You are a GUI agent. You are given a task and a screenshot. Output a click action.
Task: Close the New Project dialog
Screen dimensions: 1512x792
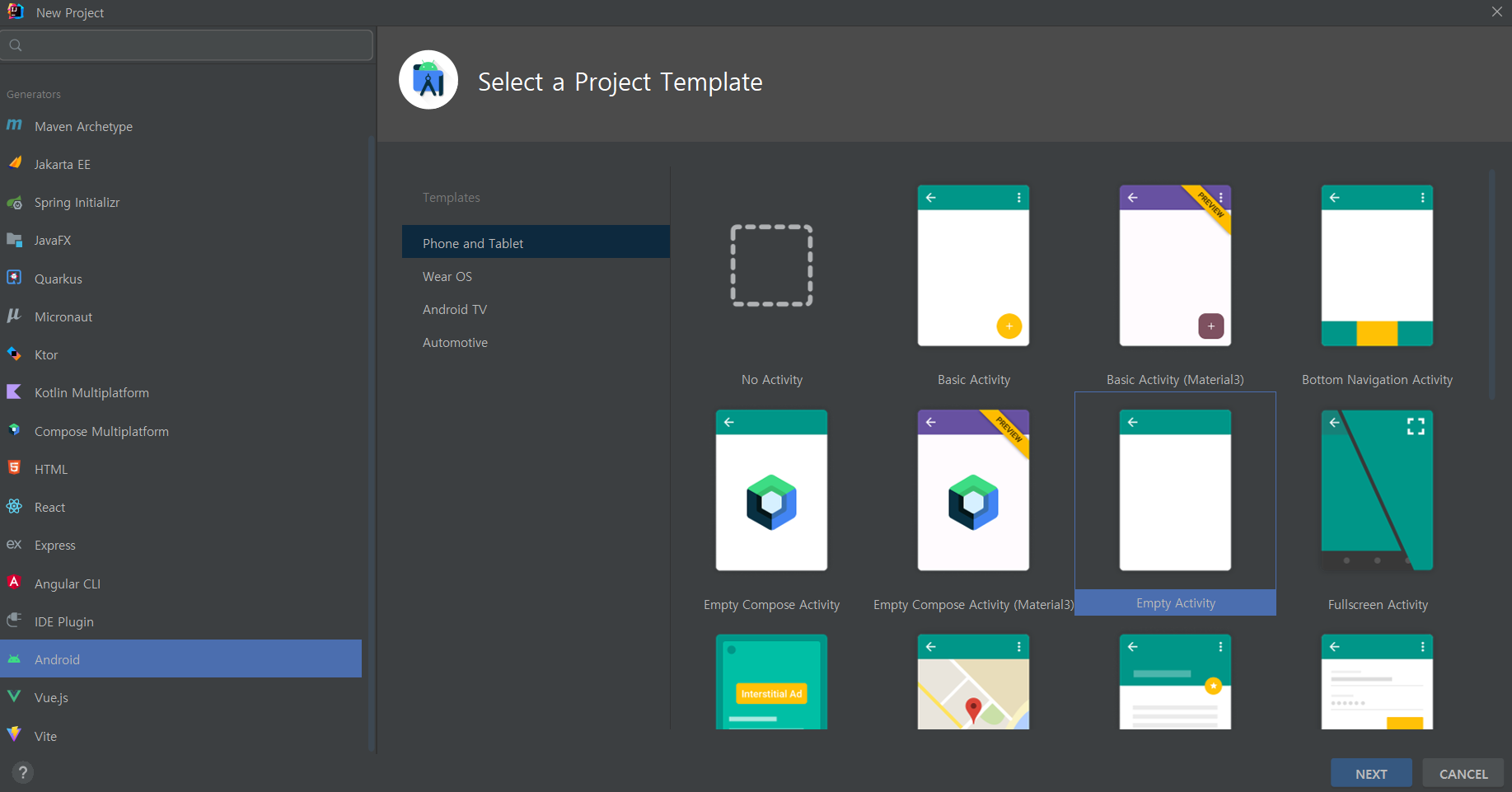tap(1496, 12)
